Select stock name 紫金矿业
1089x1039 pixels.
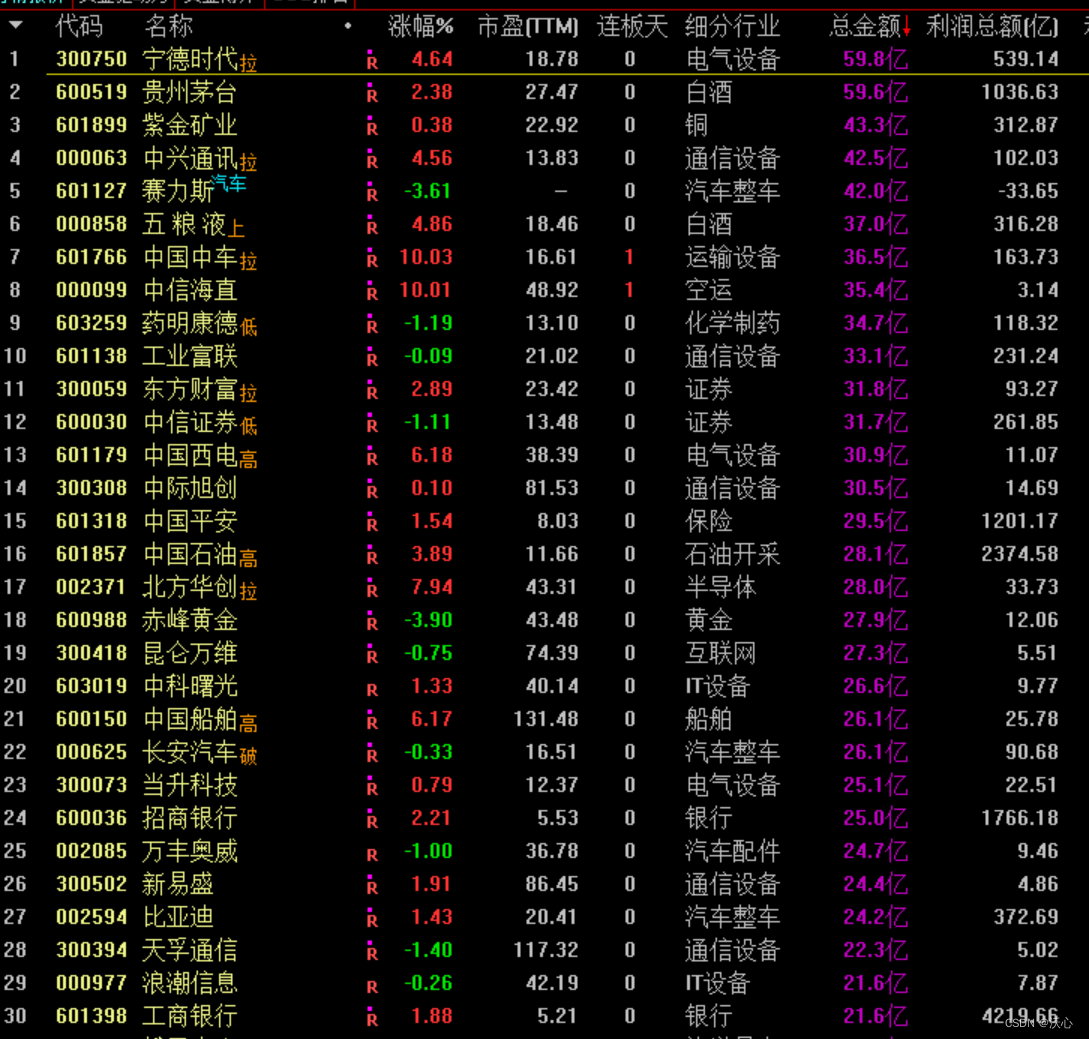click(x=190, y=126)
